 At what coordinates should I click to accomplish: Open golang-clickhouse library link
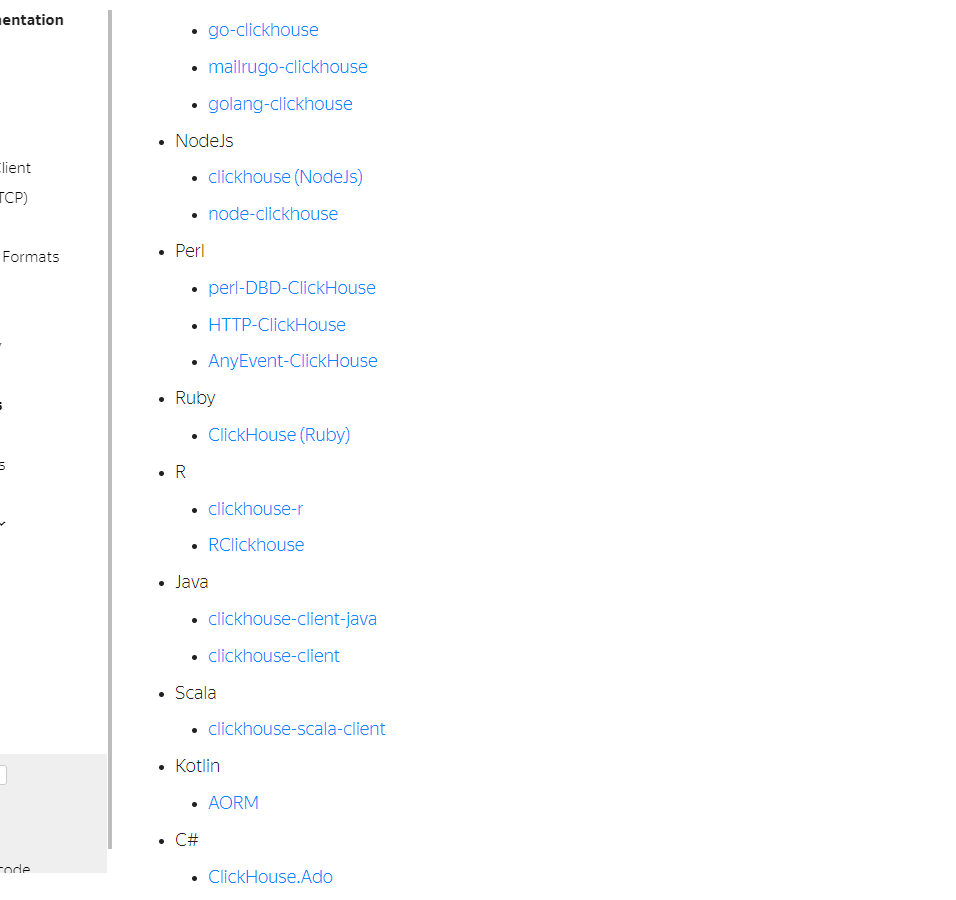click(280, 104)
